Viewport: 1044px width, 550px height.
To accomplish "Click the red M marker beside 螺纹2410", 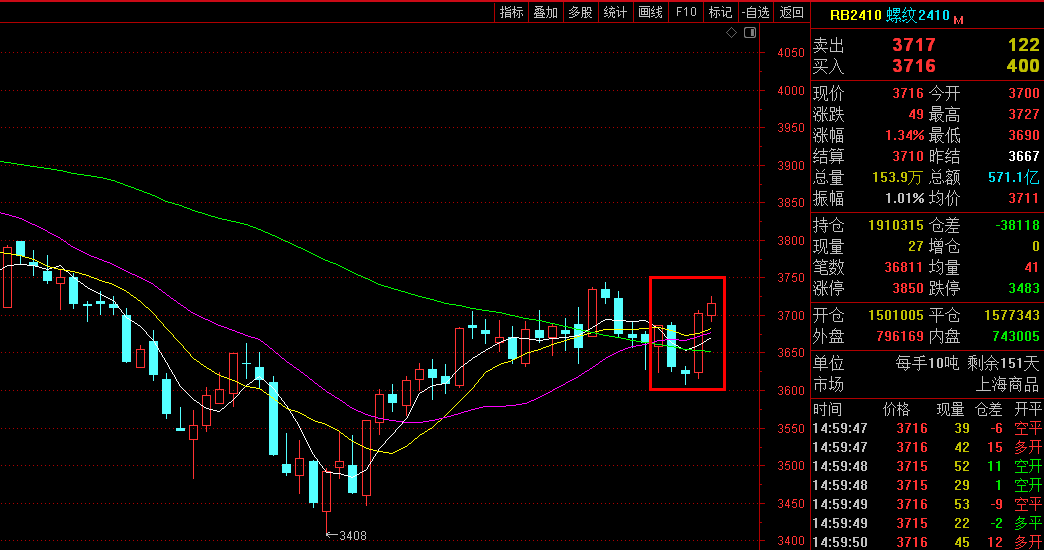I will point(959,19).
